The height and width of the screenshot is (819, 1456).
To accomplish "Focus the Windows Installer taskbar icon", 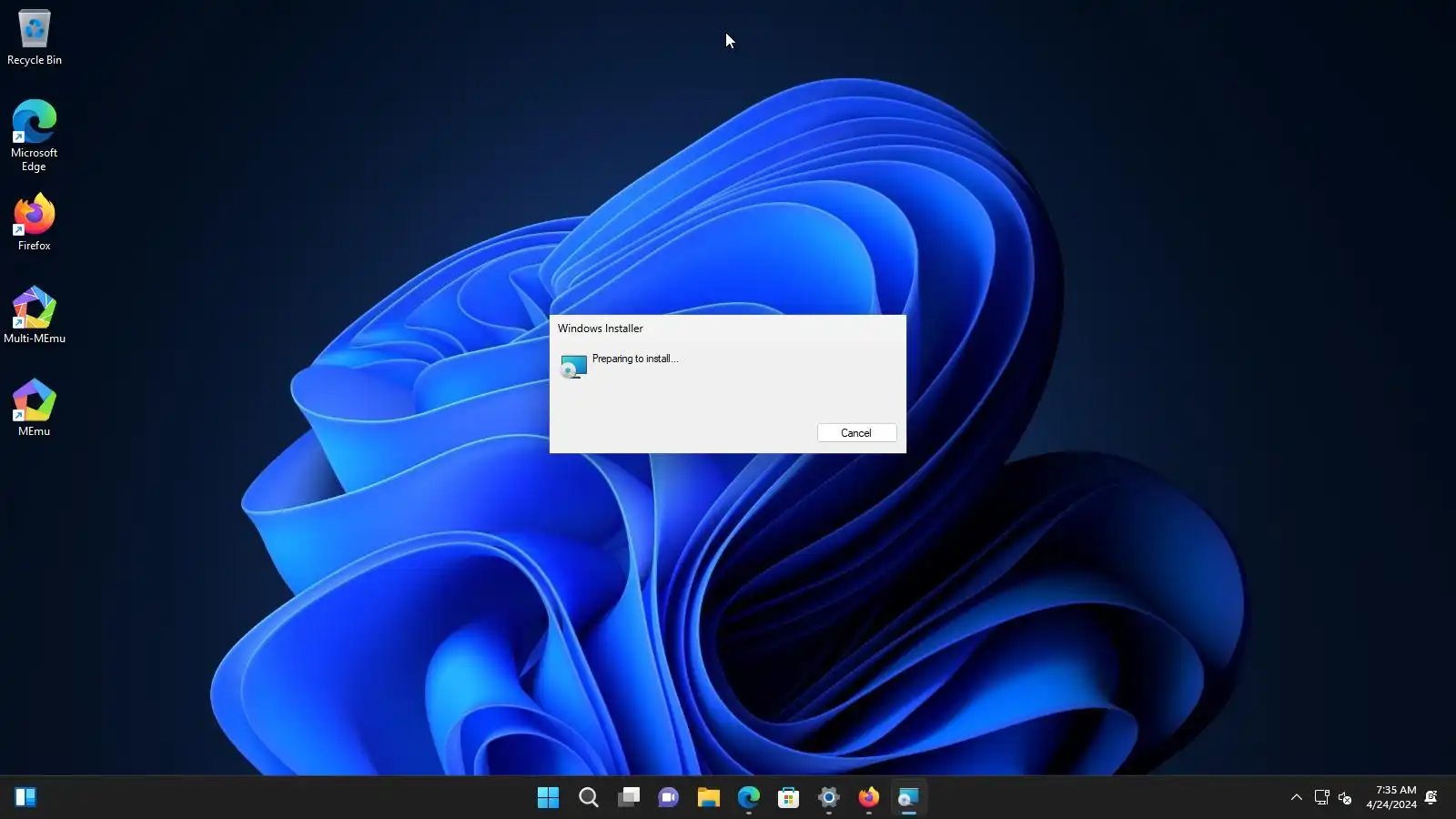I will (x=909, y=798).
